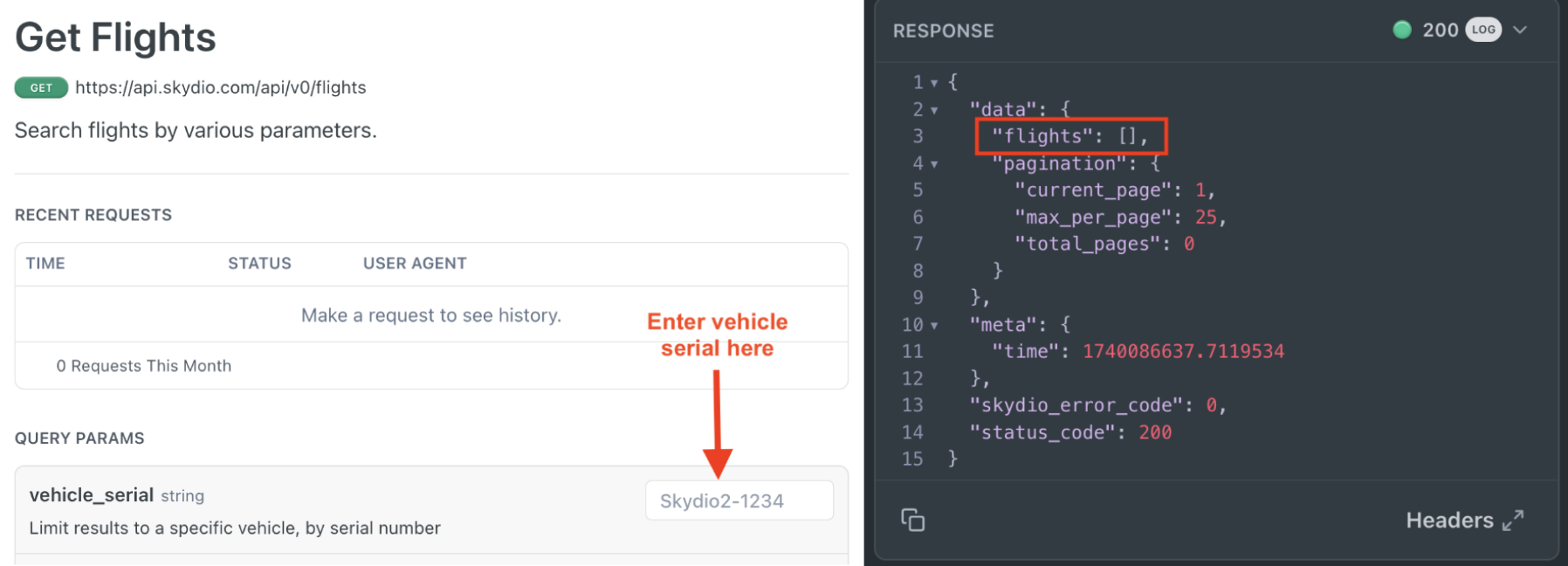Click "Make a request to see history."
Viewport: 1568px width, 566px height.
pos(431,315)
